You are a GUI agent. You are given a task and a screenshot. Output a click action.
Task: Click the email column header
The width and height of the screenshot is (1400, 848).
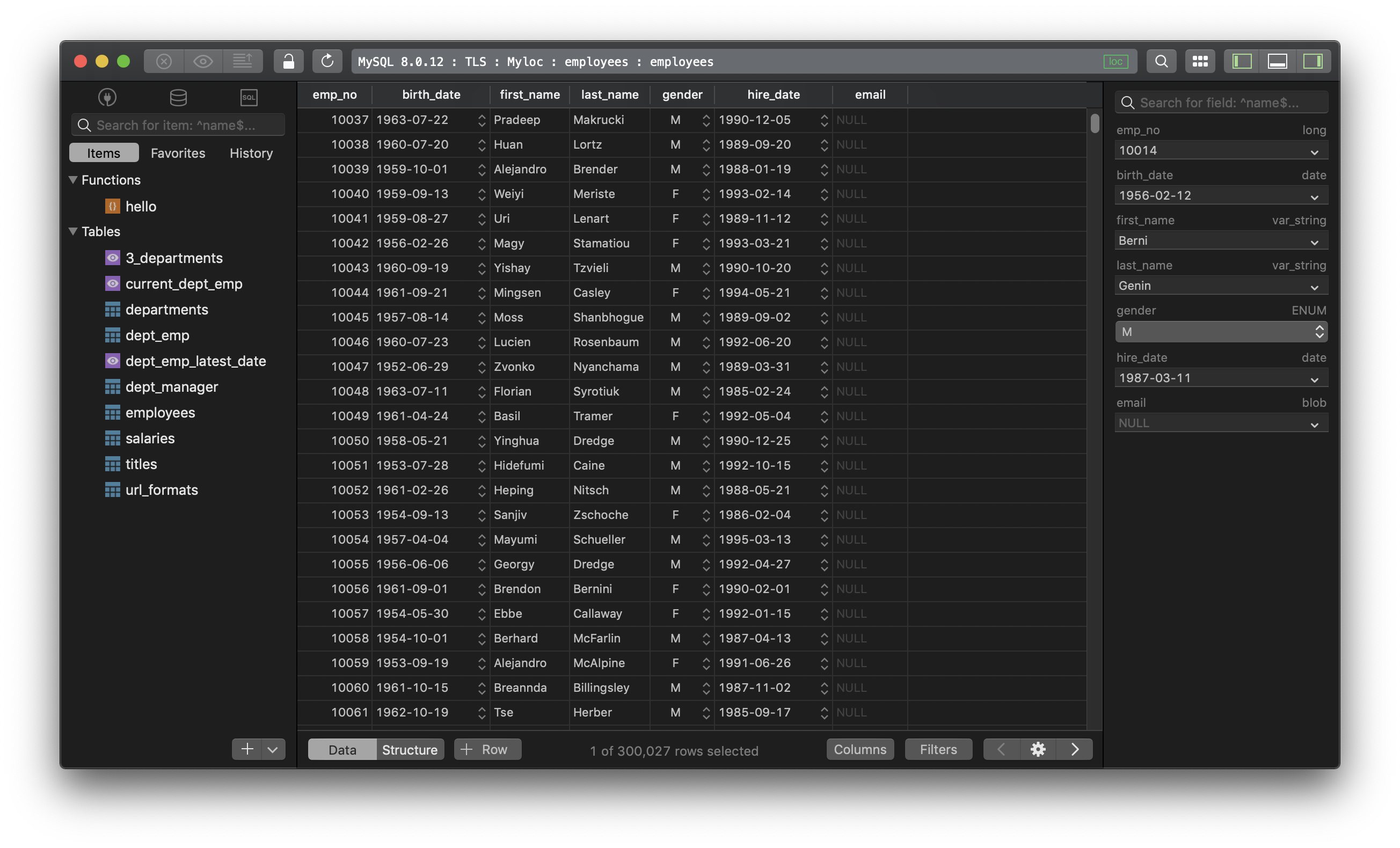[x=870, y=94]
